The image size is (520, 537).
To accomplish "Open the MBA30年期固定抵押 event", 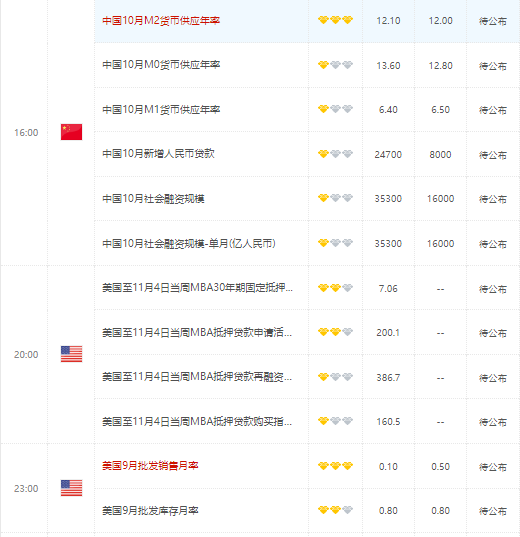I will pyautogui.click(x=197, y=288).
